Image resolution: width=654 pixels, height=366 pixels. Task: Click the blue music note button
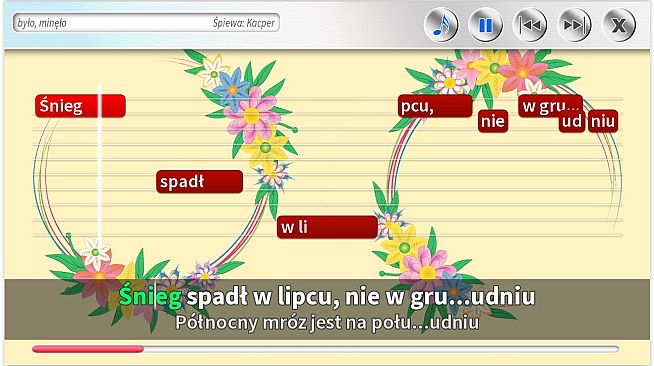click(441, 25)
